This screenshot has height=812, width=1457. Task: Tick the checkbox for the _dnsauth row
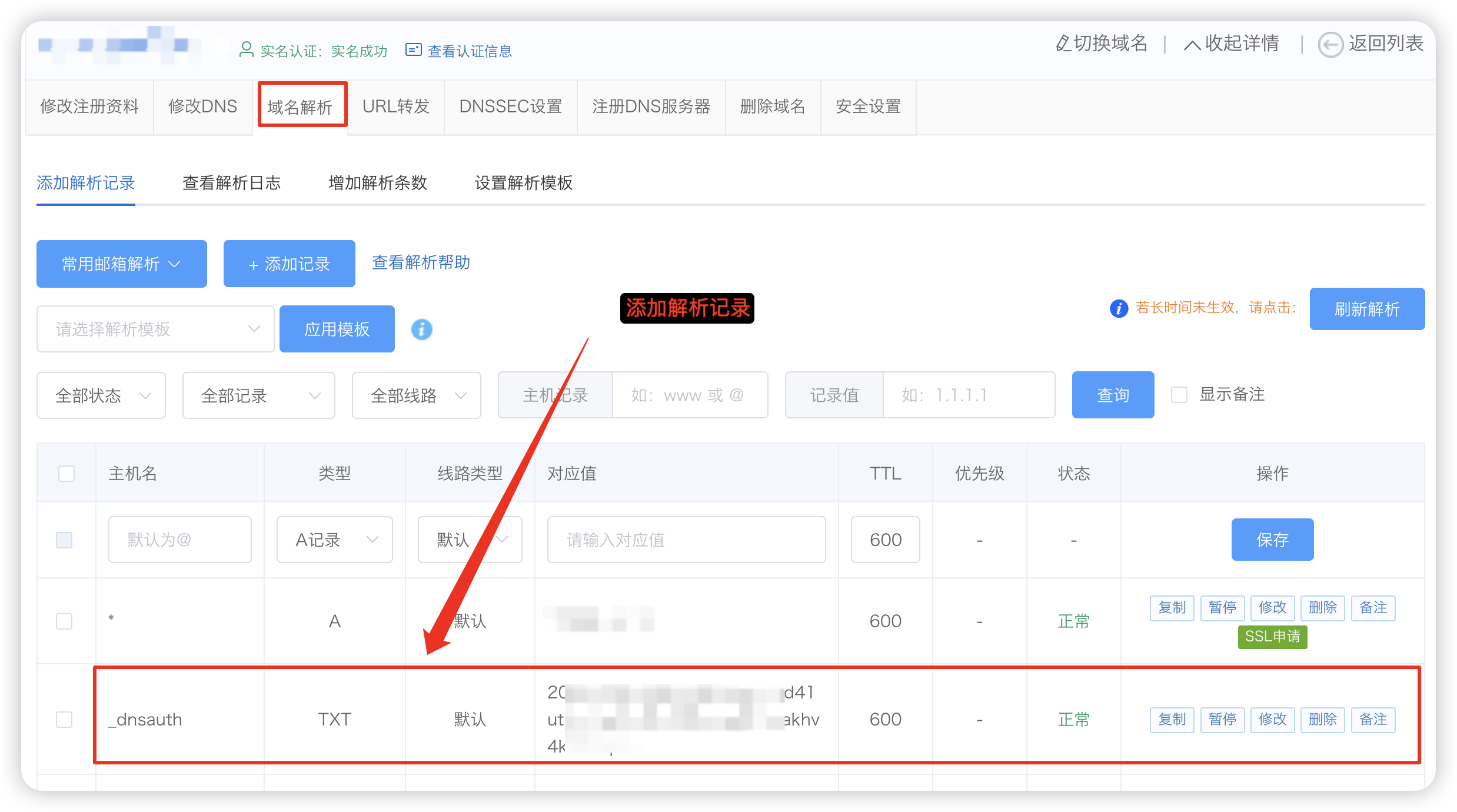pyautogui.click(x=64, y=720)
